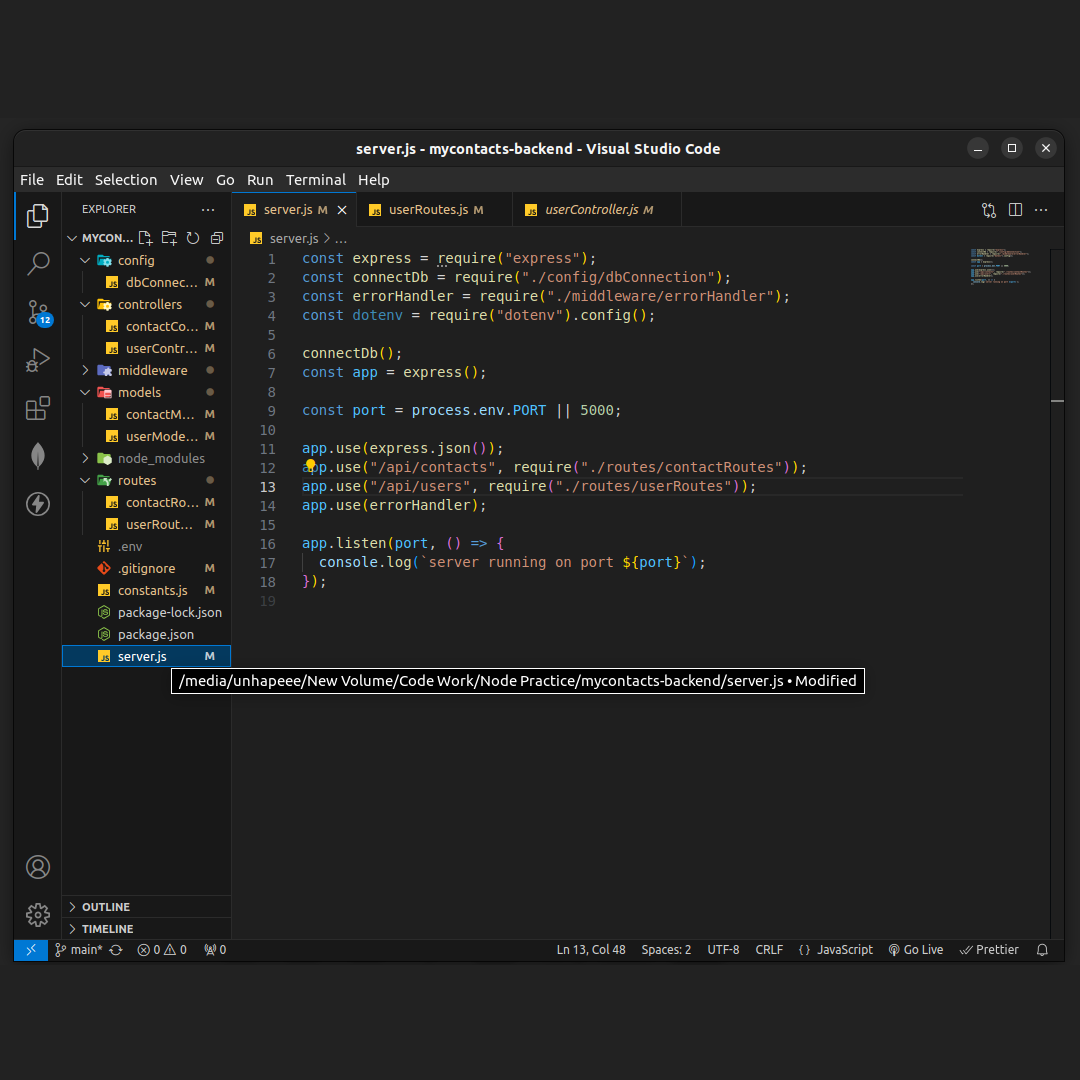Collapse the controllers folder
This screenshot has width=1080, height=1080.
[146, 304]
